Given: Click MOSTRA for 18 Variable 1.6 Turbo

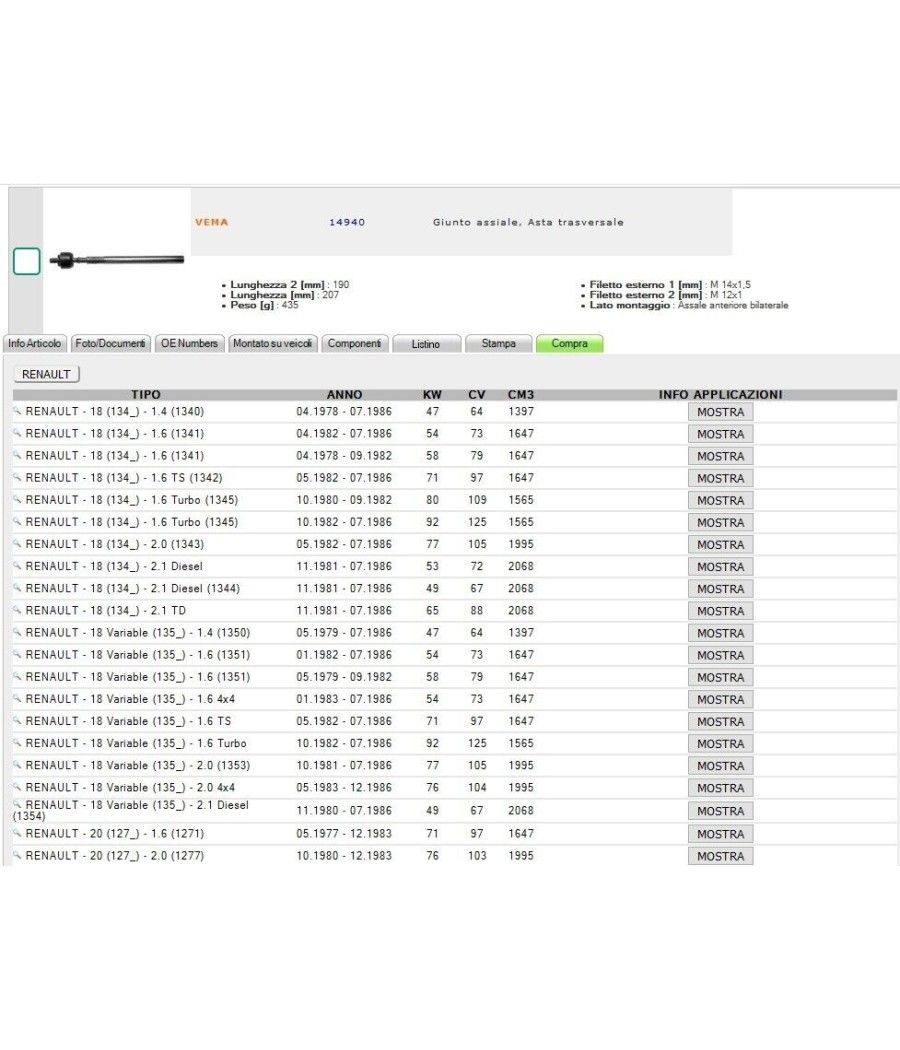Looking at the screenshot, I should (x=721, y=743).
